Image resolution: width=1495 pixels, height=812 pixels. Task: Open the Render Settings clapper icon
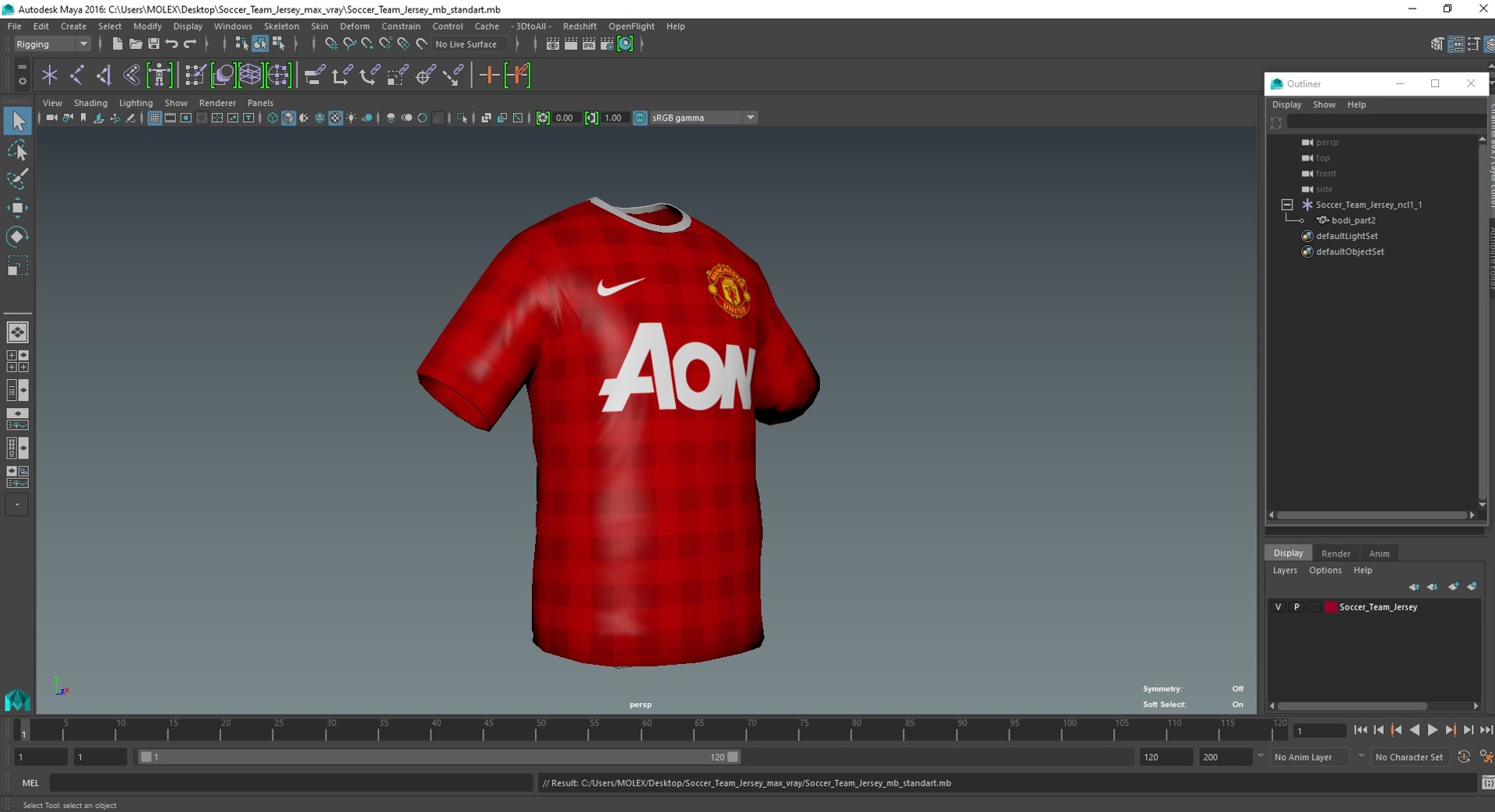tap(607, 44)
